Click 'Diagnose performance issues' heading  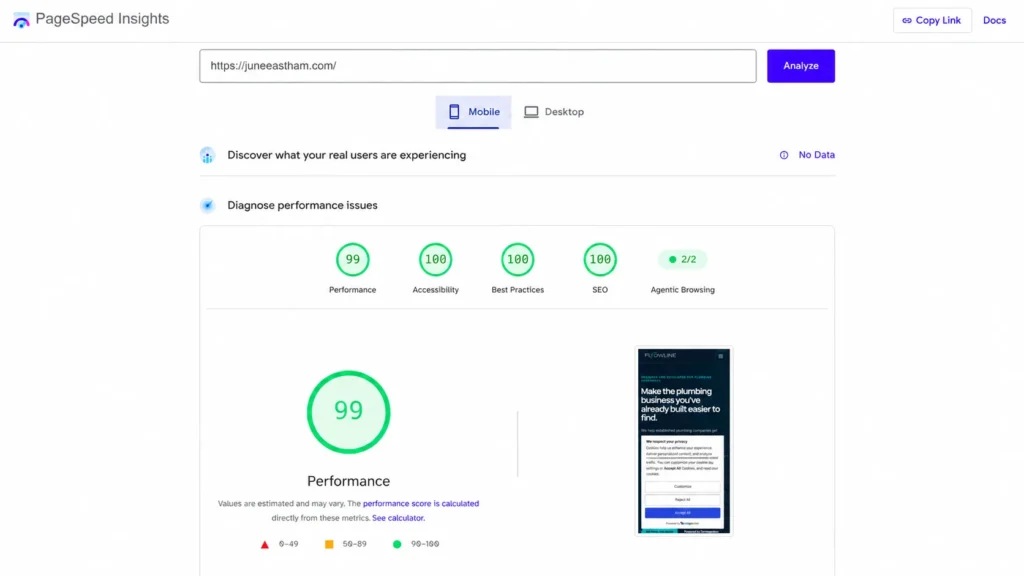coord(302,205)
